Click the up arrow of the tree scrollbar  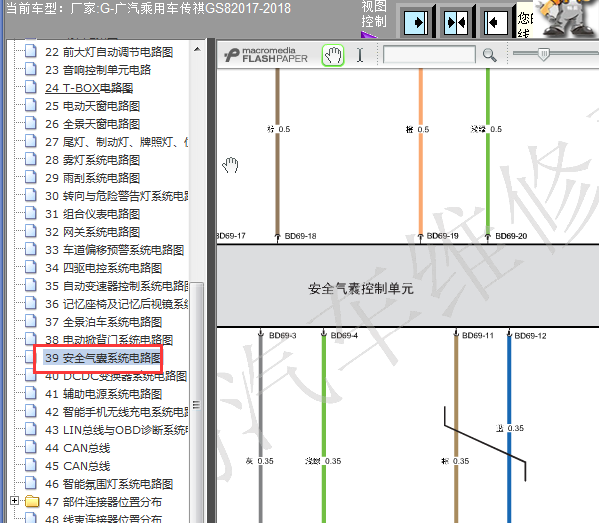coord(197,49)
